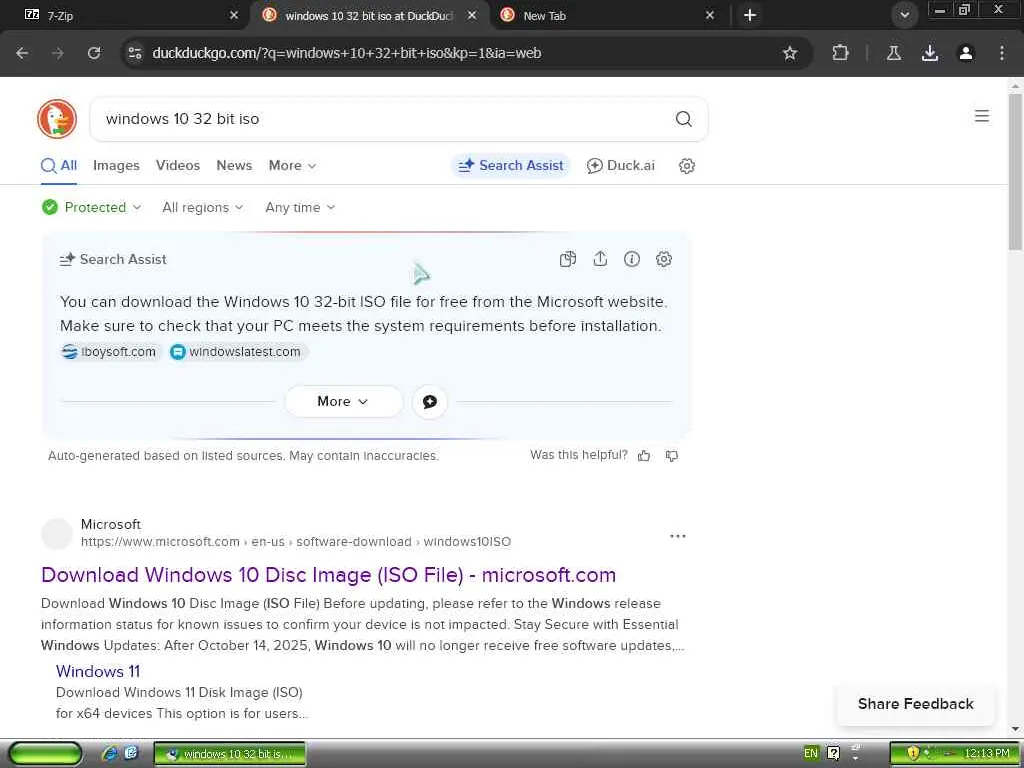Open the profile avatar icon
Image resolution: width=1024 pixels, height=768 pixels.
(x=966, y=53)
